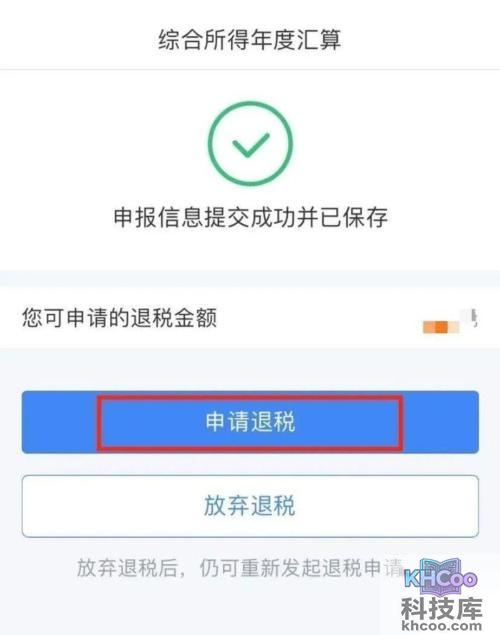Click the 仍可重新发起退税申请 hint portion
The image size is (500, 635).
(x=302, y=568)
